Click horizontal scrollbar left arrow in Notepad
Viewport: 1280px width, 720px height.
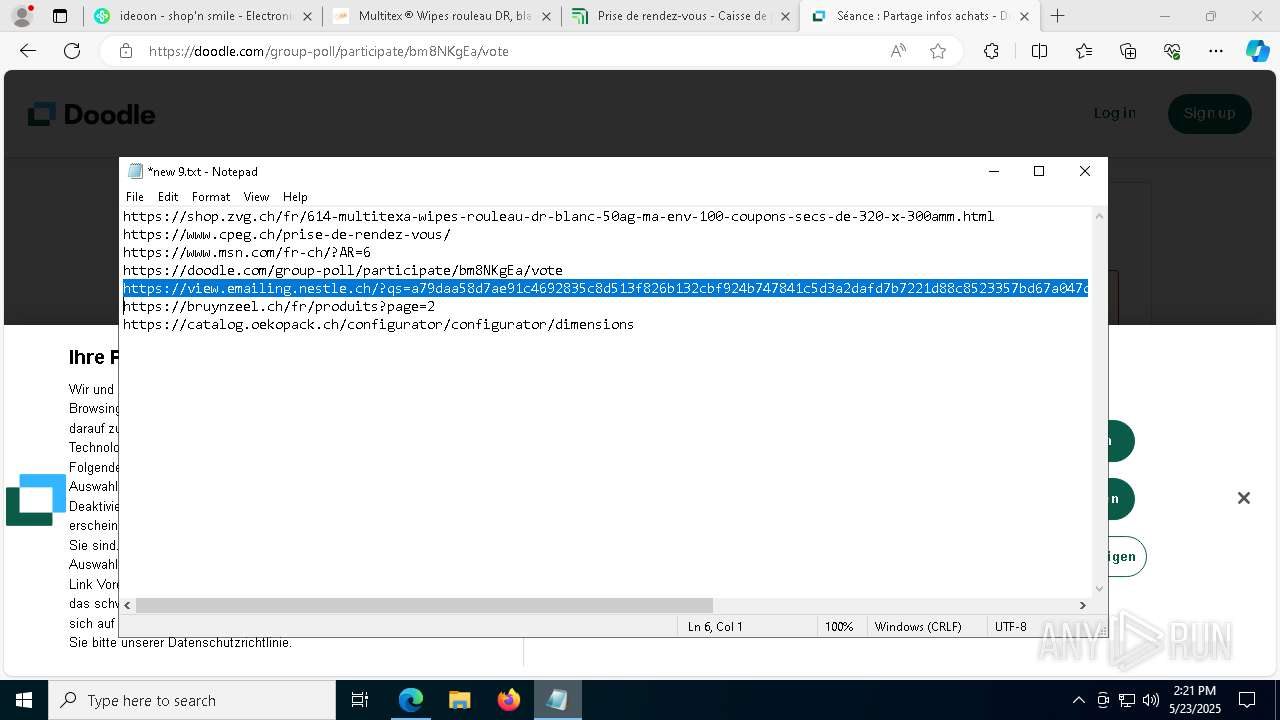click(x=127, y=605)
